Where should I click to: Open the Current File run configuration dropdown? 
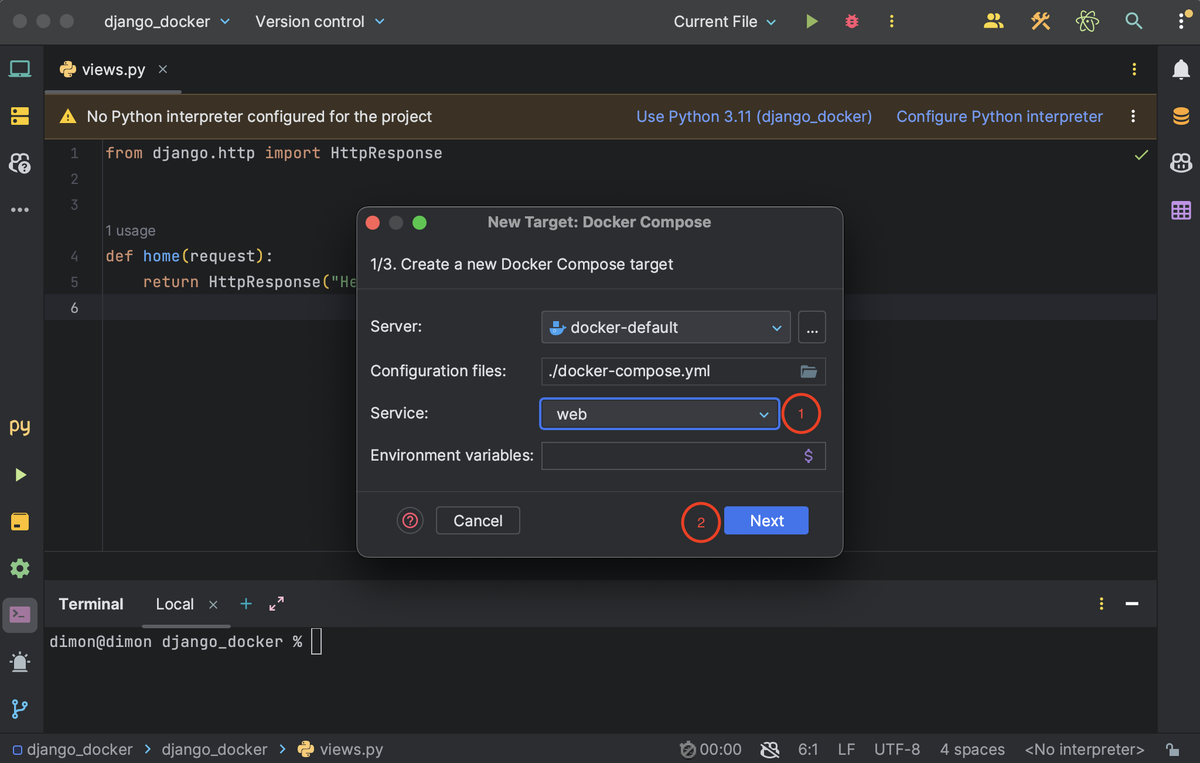(x=725, y=21)
